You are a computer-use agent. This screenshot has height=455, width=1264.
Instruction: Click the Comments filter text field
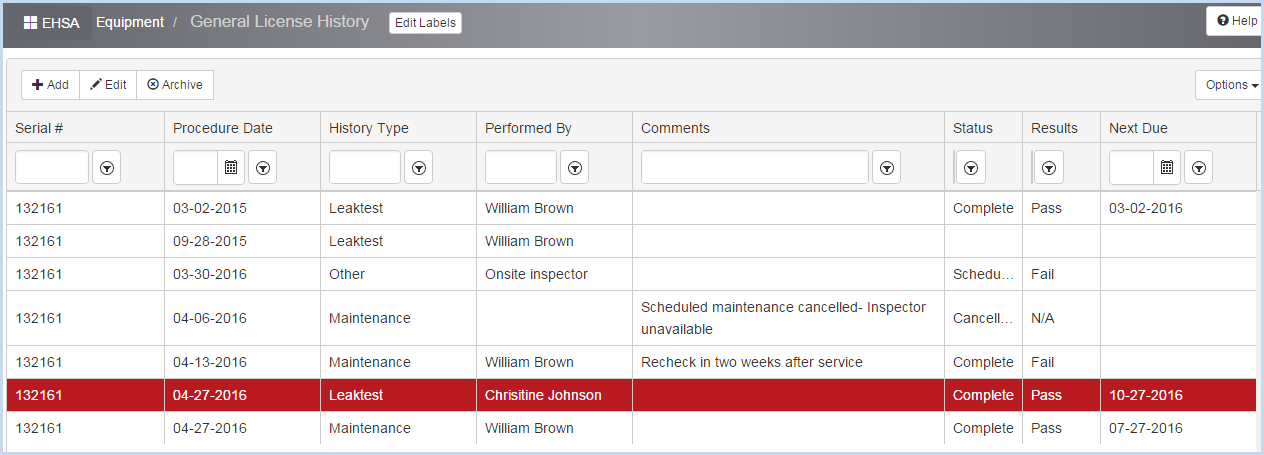point(755,168)
